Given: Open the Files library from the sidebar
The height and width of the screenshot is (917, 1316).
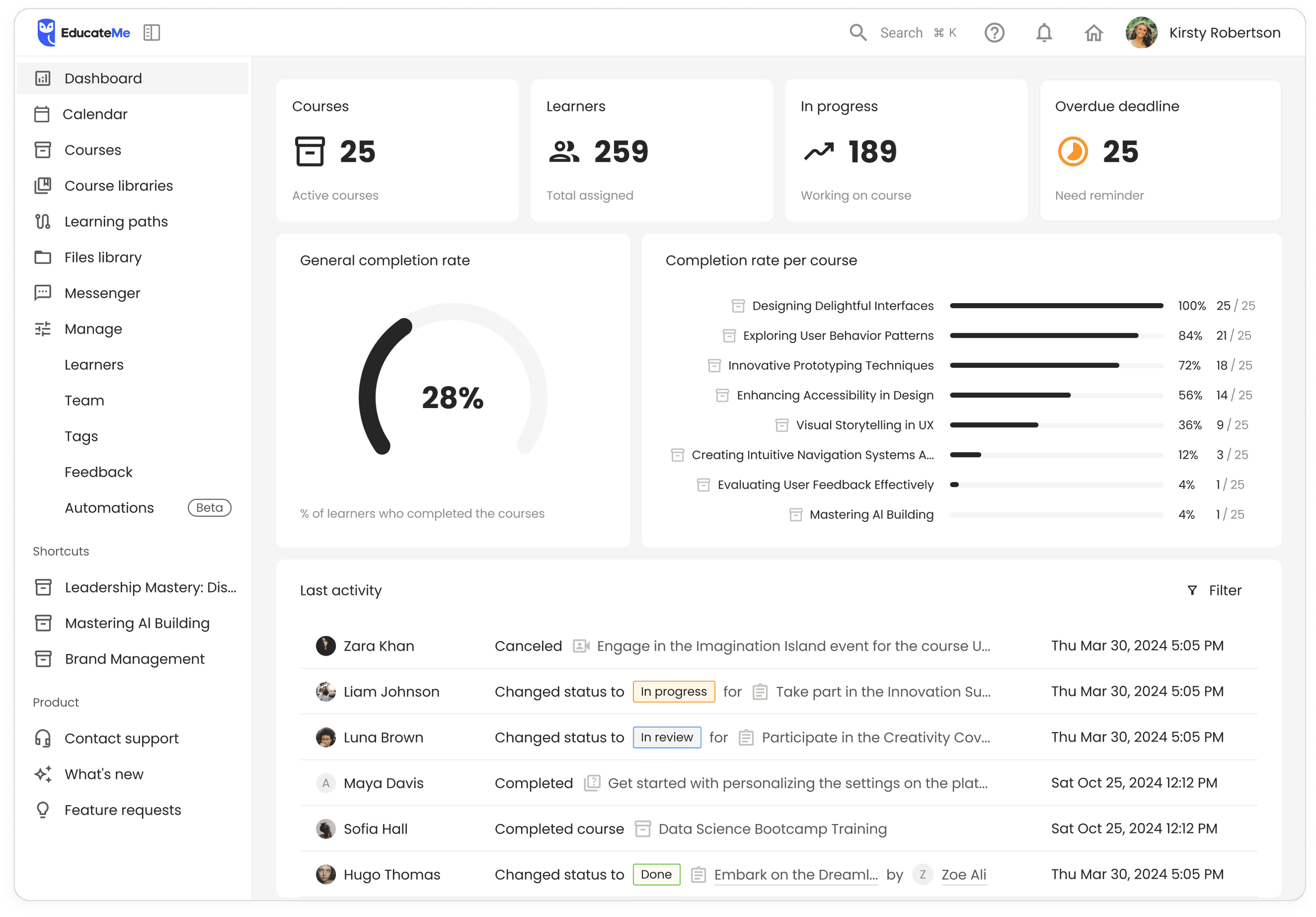Looking at the screenshot, I should tap(103, 257).
